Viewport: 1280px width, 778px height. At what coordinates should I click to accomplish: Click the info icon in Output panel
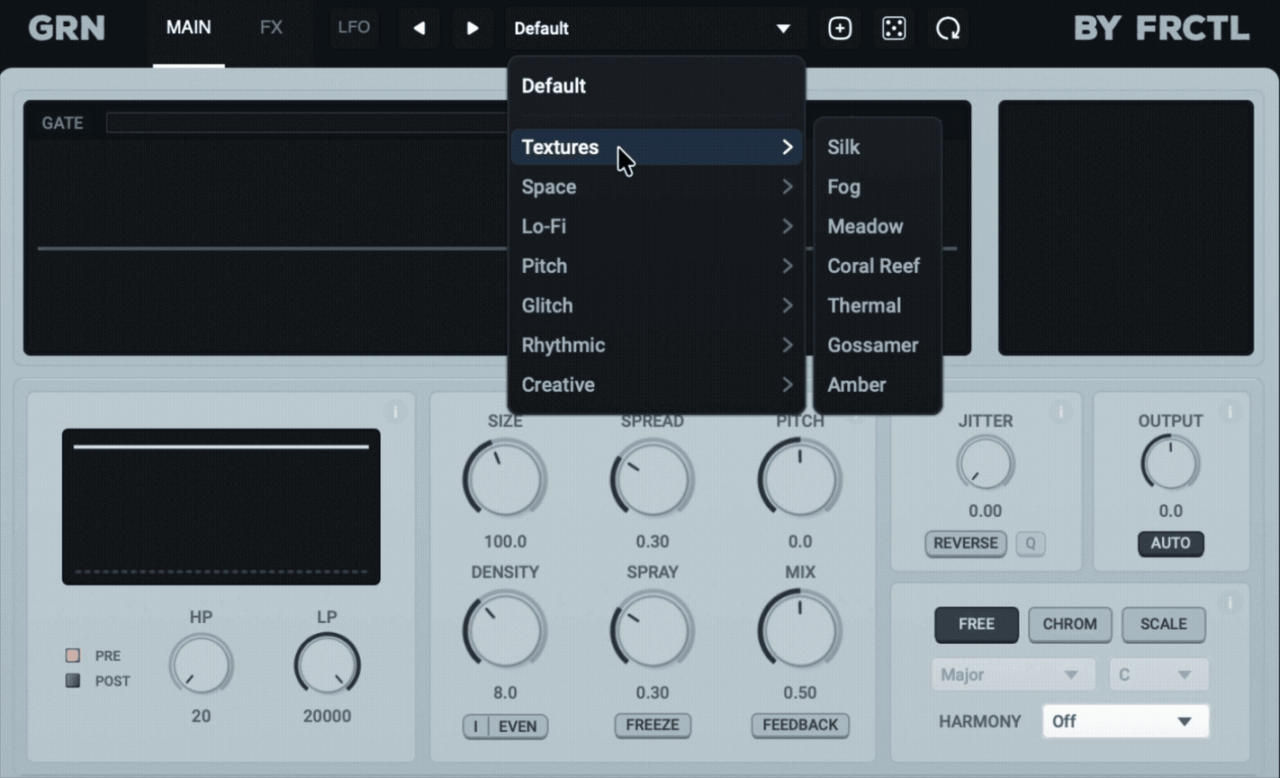click(1230, 411)
